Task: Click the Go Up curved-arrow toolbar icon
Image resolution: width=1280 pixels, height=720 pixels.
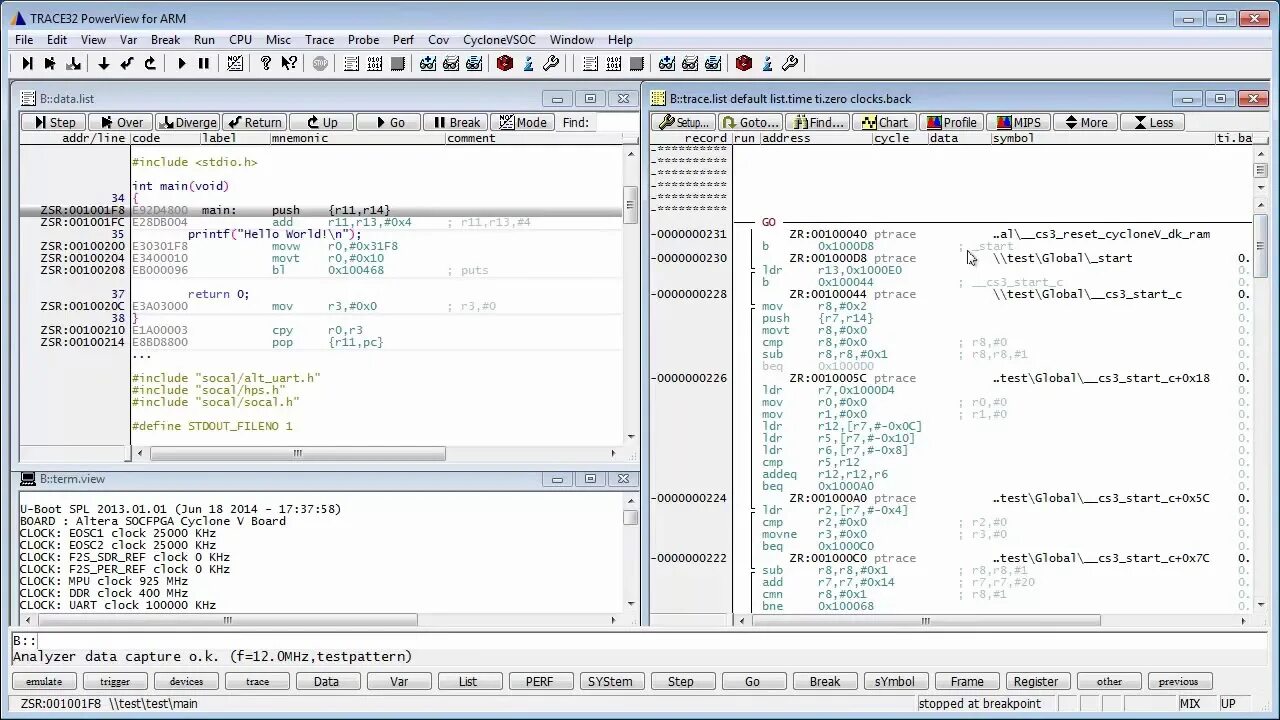Action: pyautogui.click(x=150, y=63)
